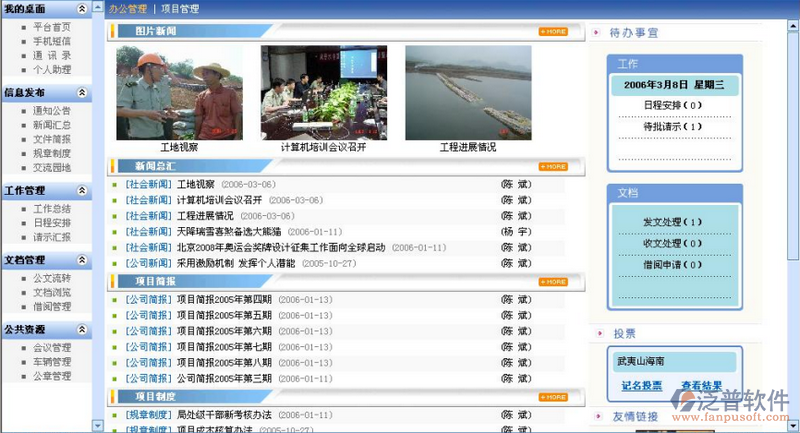Click MORE button in 图片新闻 section
This screenshot has width=800, height=433.
pos(553,32)
